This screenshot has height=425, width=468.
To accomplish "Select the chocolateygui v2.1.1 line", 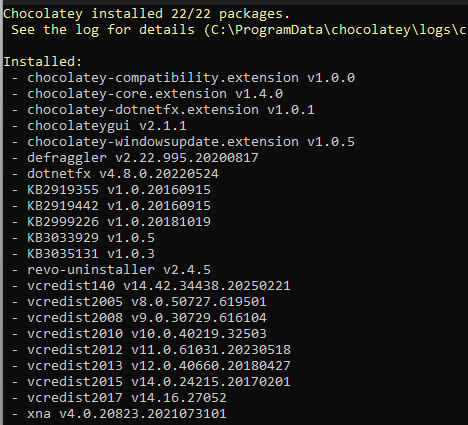I will coord(99,126).
